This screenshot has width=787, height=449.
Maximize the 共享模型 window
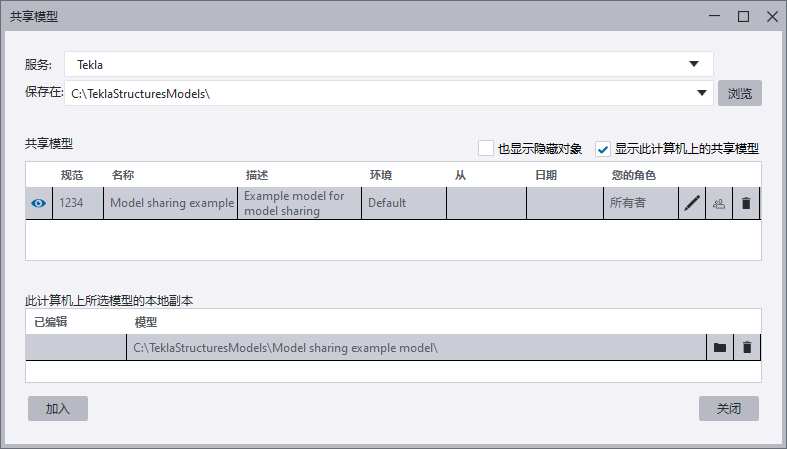[743, 16]
